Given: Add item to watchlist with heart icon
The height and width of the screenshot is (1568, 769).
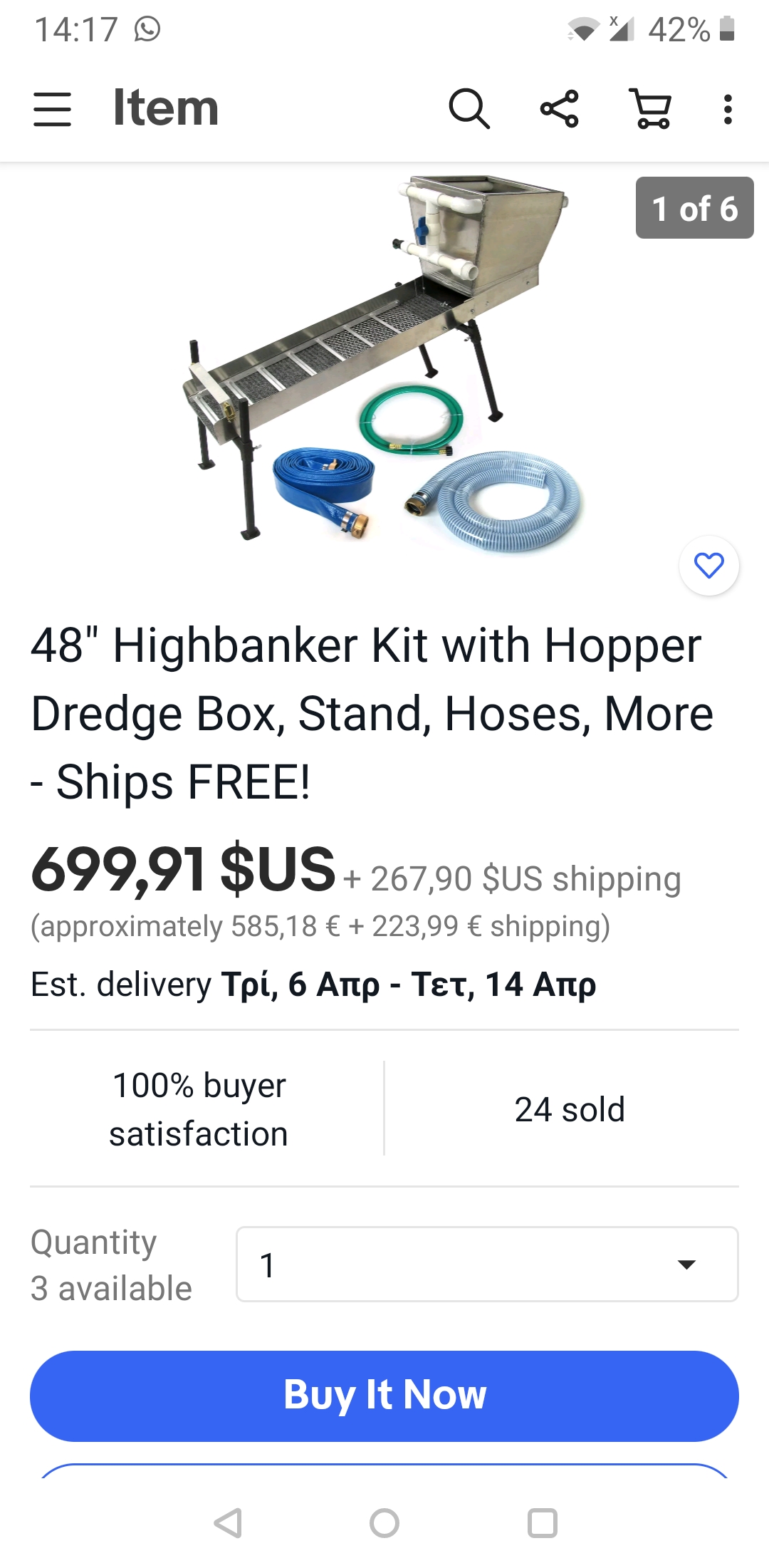Looking at the screenshot, I should click(709, 566).
